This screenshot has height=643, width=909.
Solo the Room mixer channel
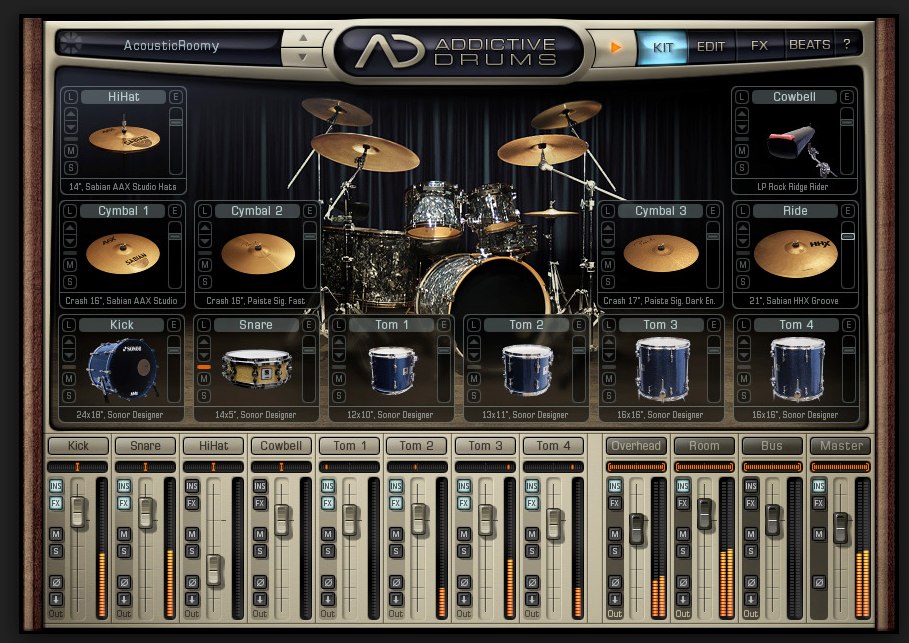point(683,551)
